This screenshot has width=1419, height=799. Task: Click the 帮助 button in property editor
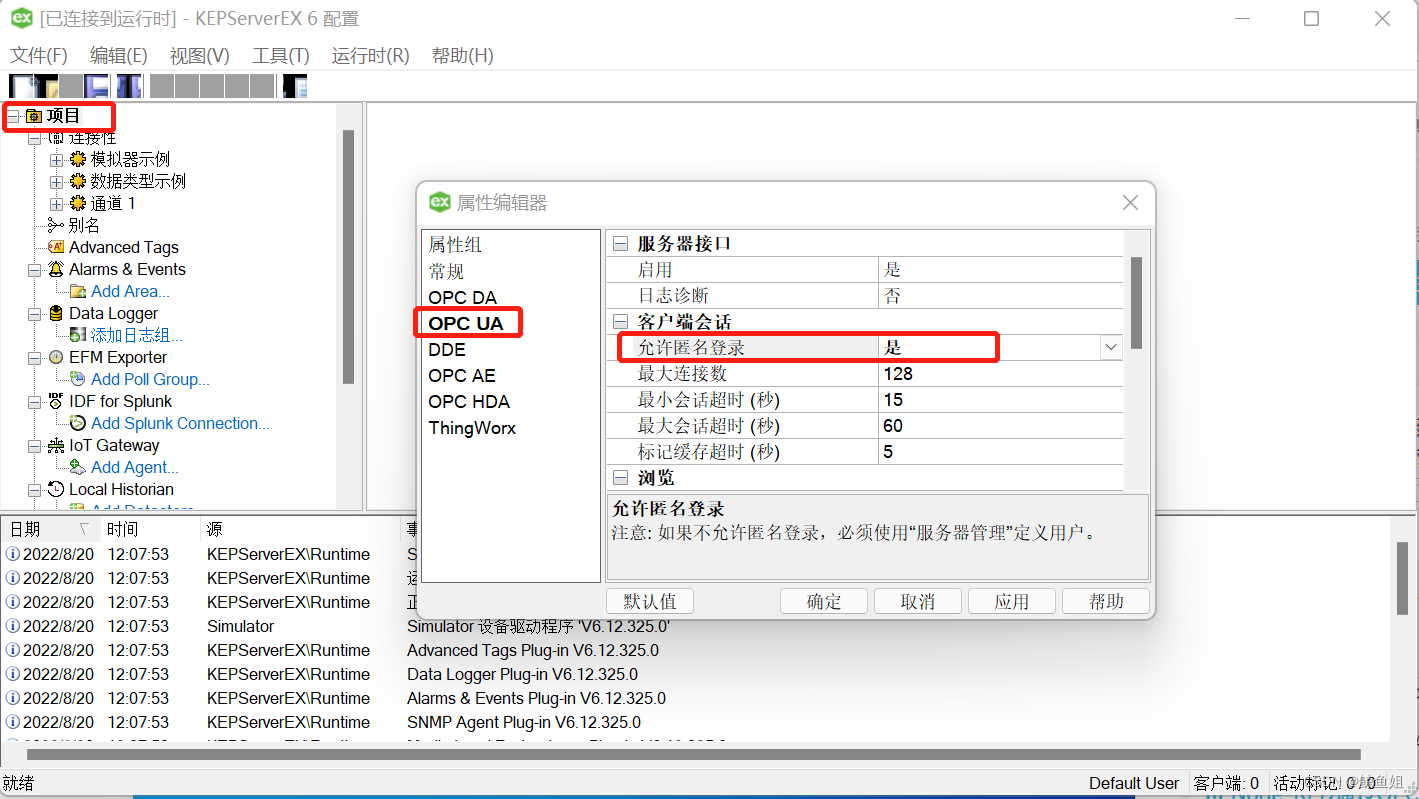coord(1106,601)
